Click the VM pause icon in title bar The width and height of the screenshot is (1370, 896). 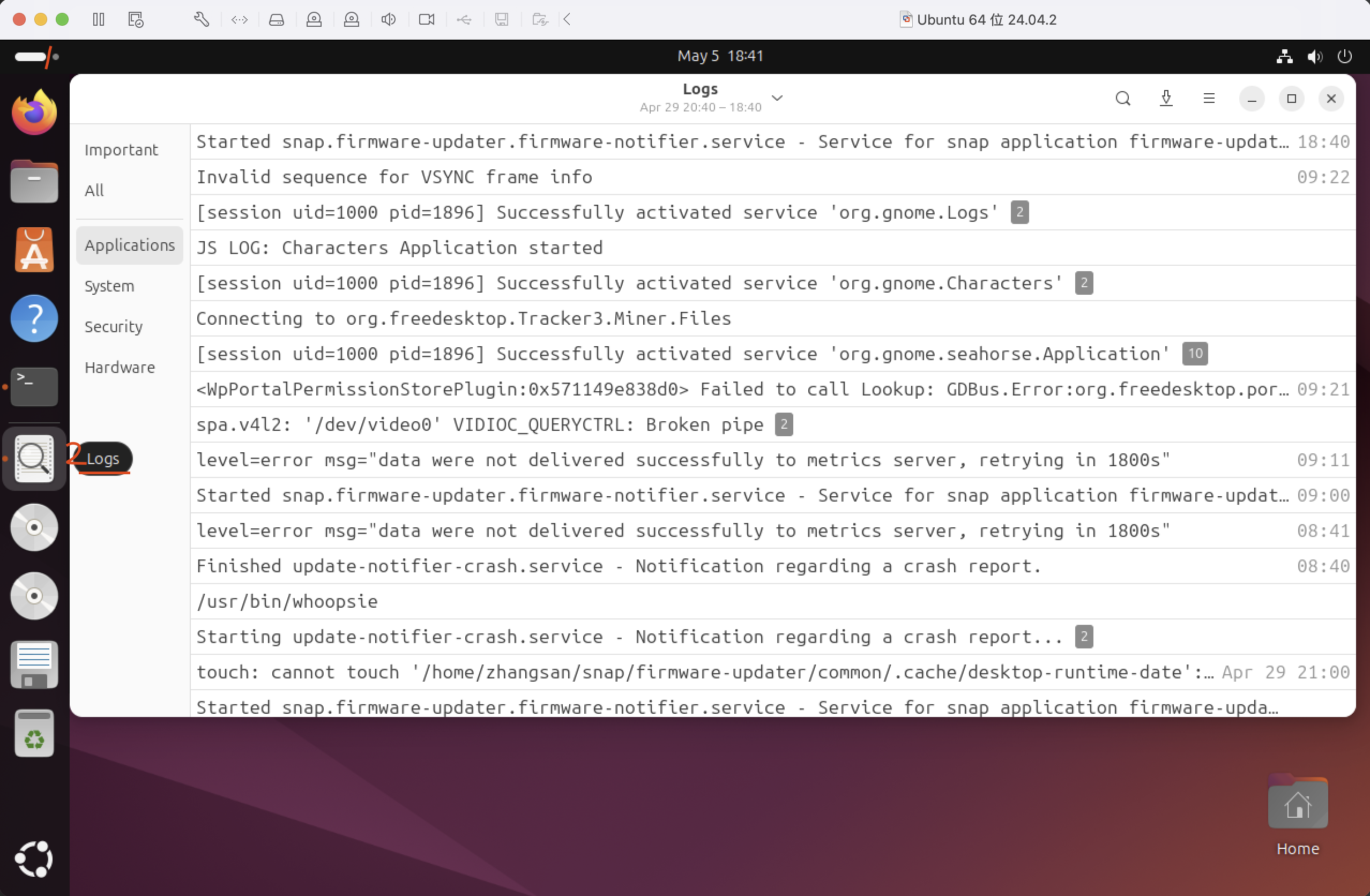point(99,20)
